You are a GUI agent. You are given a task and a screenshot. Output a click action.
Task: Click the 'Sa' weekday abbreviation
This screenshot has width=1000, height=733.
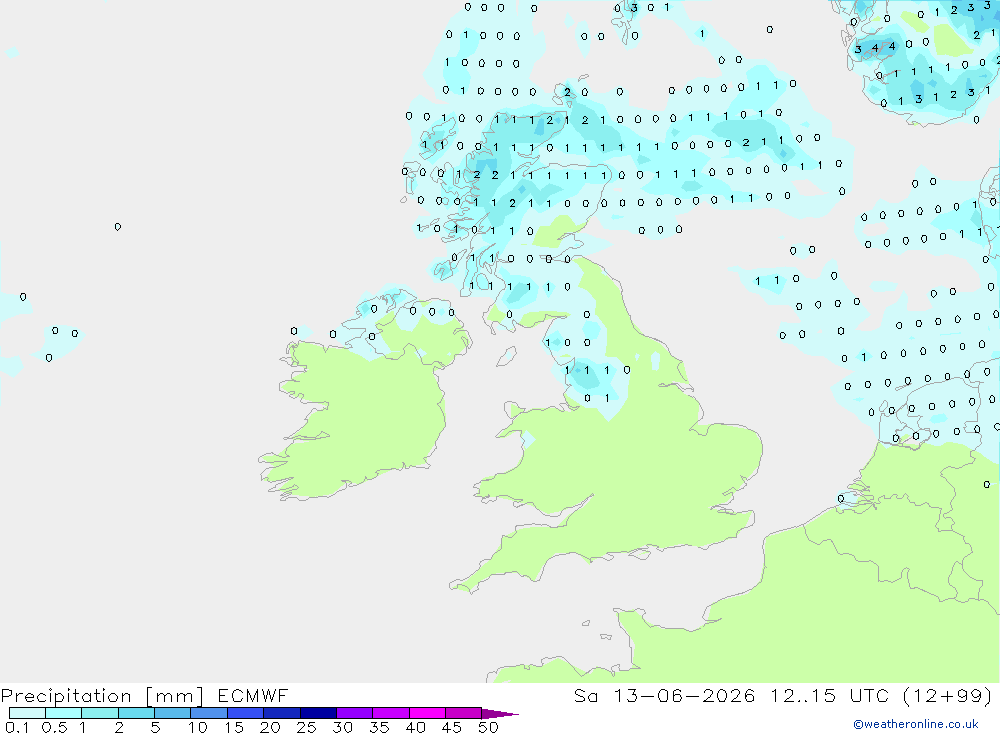click(585, 695)
